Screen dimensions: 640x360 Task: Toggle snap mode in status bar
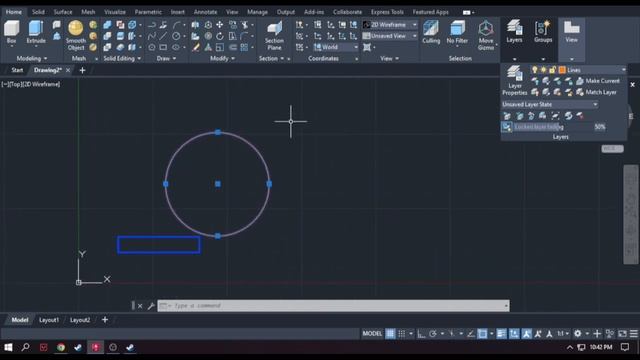402,334
